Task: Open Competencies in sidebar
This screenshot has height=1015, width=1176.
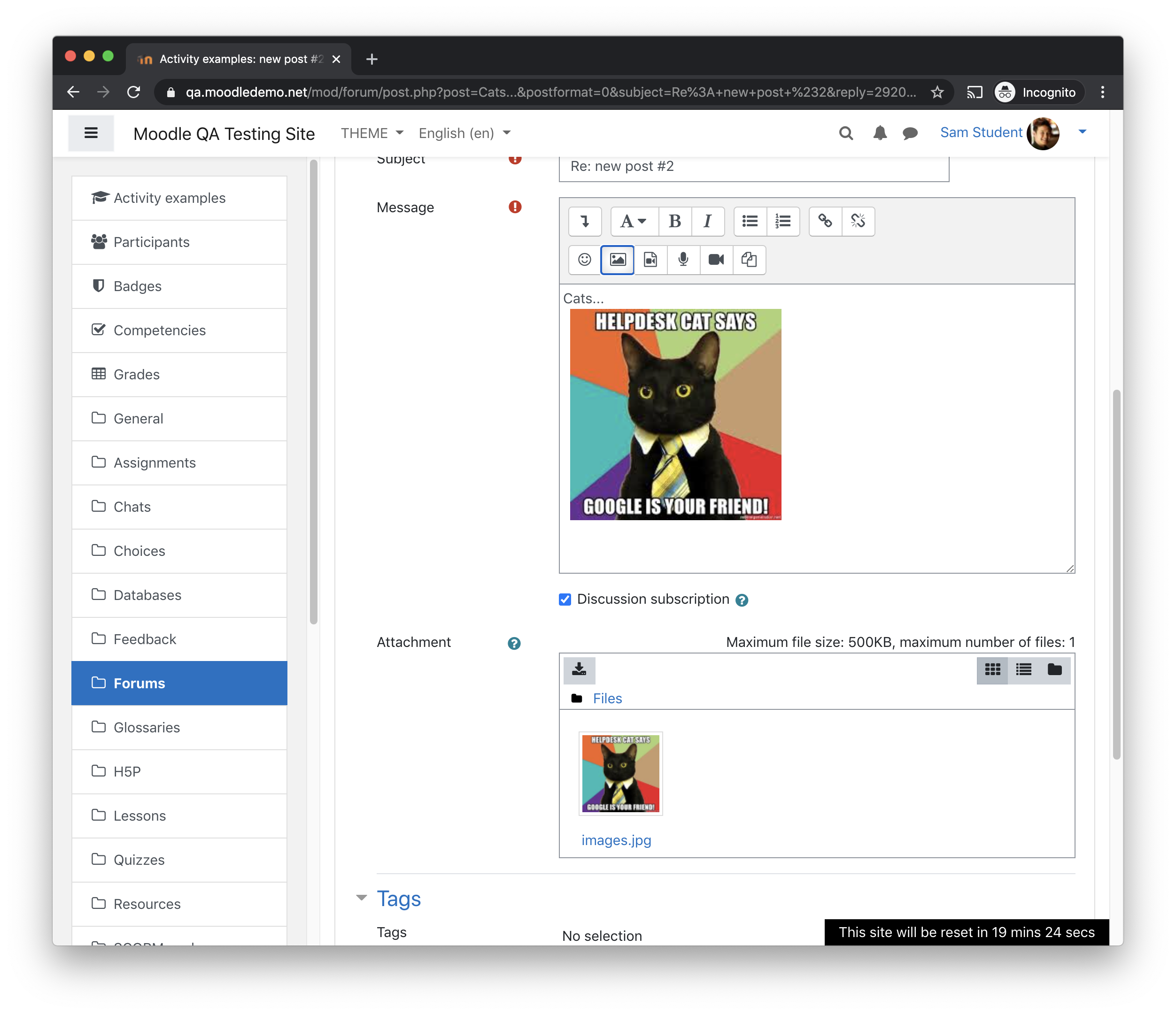Action: click(179, 331)
